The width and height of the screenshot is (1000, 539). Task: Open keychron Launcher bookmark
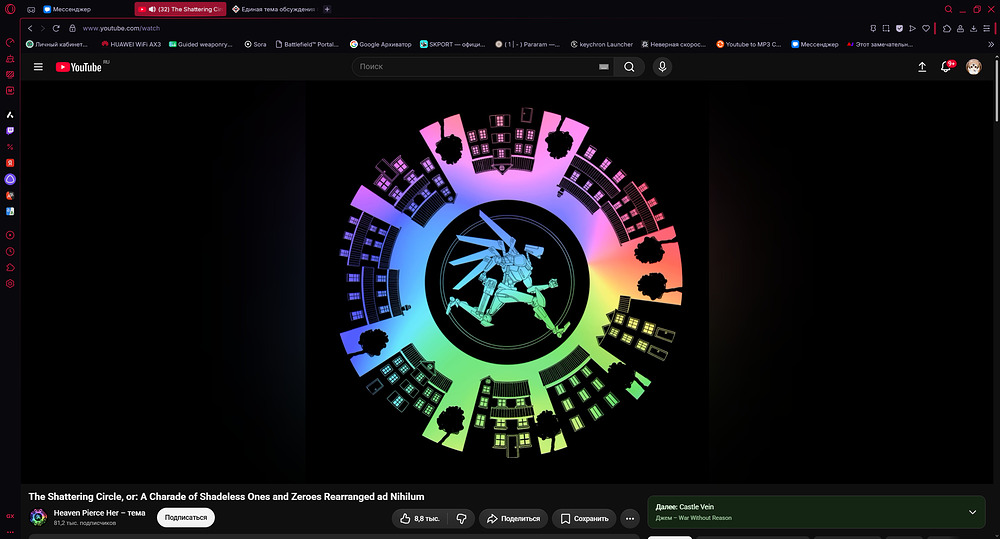click(601, 45)
